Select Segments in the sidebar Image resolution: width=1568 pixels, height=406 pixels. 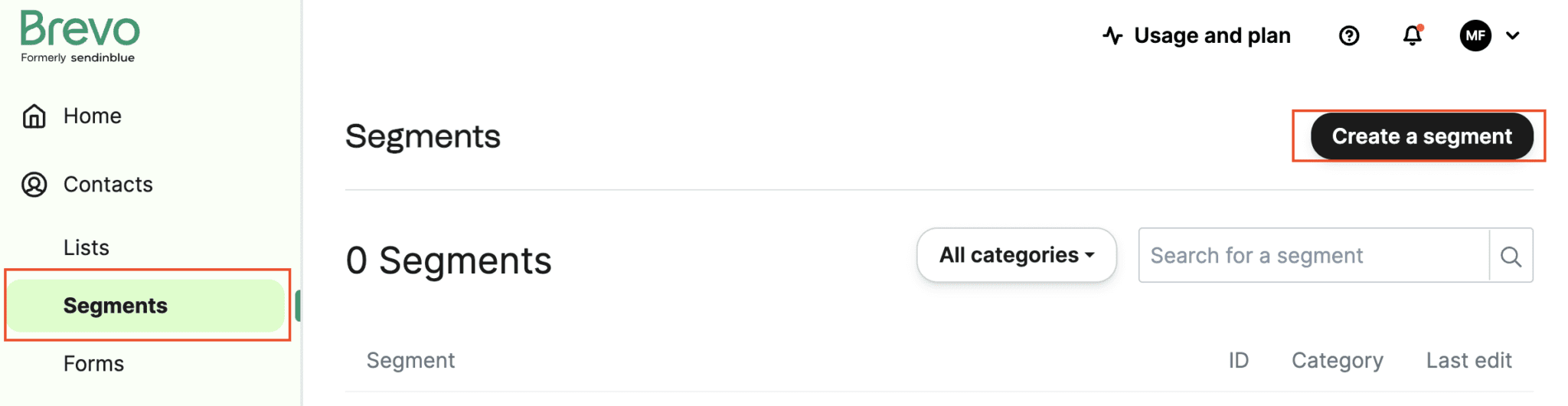pyautogui.click(x=115, y=306)
